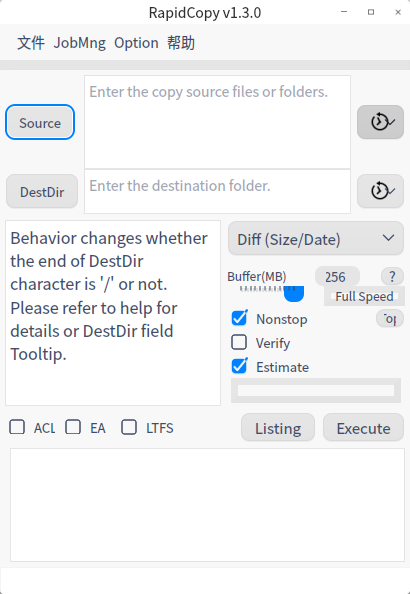Viewport: 410px width, 594px height.
Task: Click the Source button
Action: (x=40, y=122)
